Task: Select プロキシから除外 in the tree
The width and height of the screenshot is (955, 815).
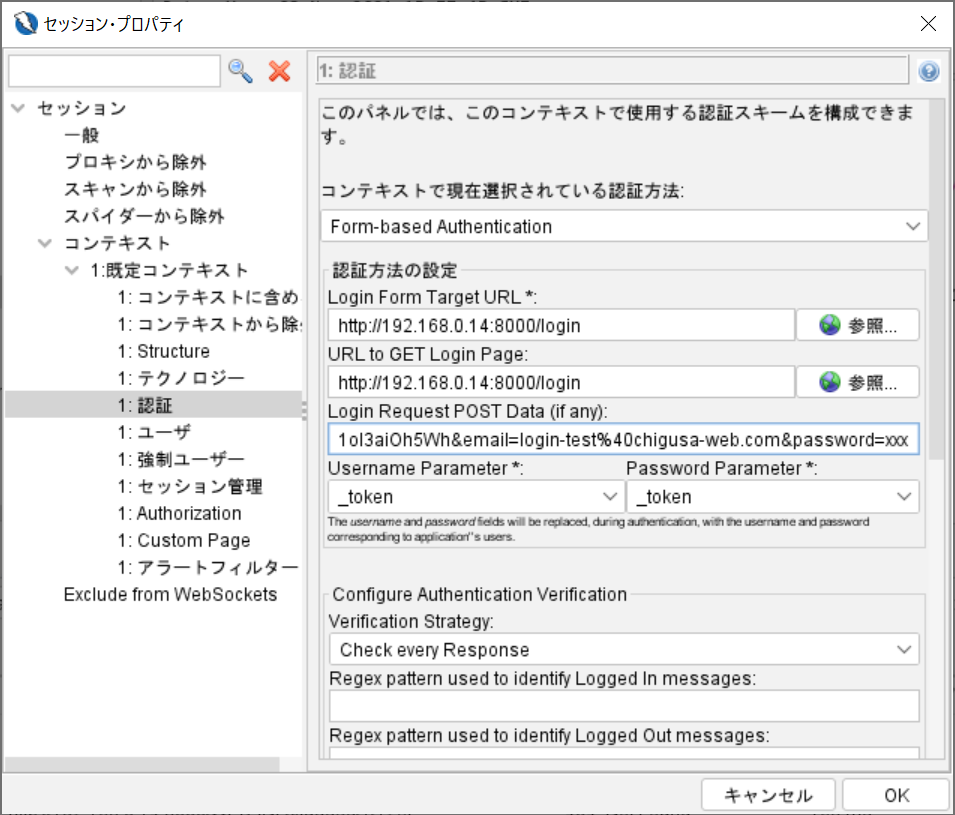Action: [135, 162]
